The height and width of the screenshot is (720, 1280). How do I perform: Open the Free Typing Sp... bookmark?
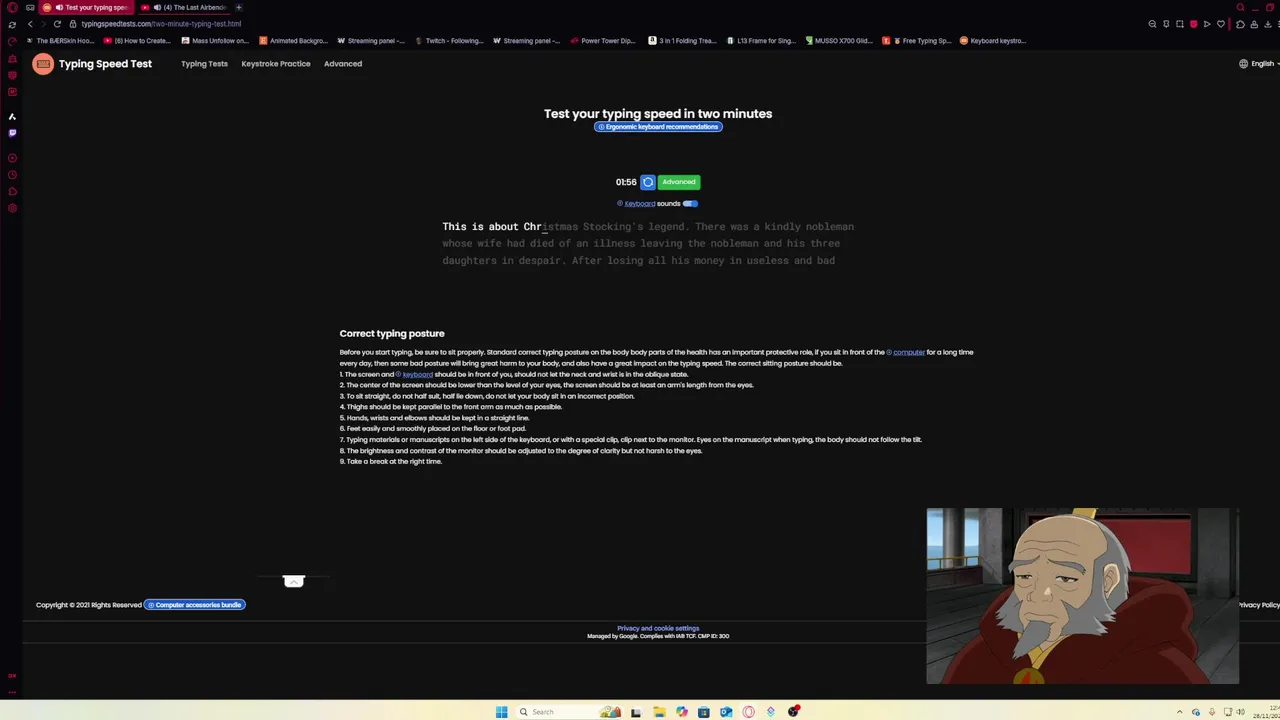coord(917,41)
